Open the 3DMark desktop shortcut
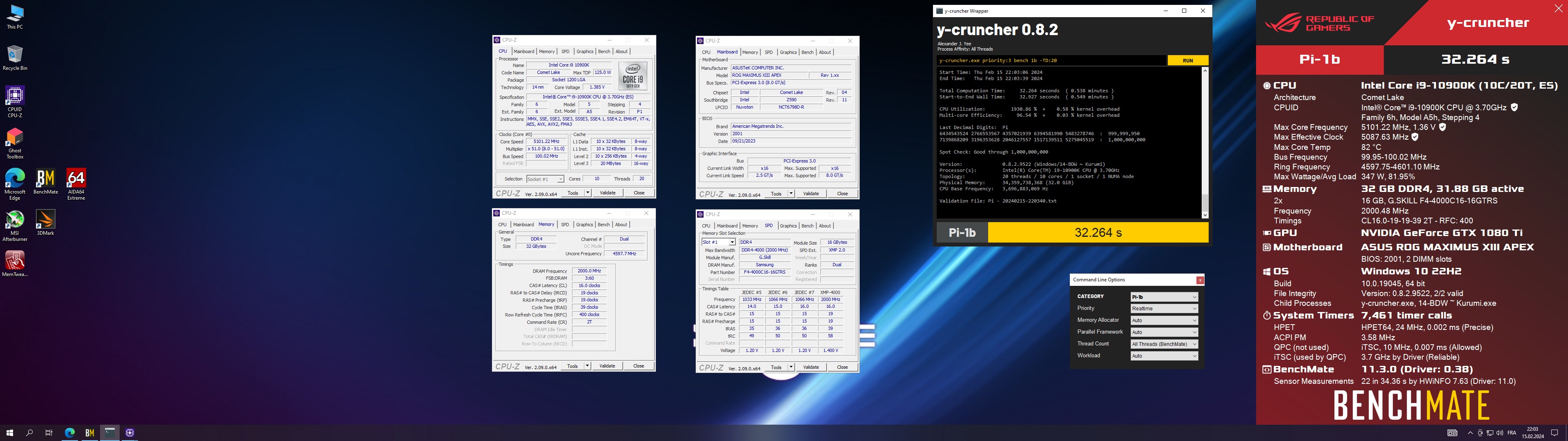The width and height of the screenshot is (1568, 441). (x=46, y=223)
